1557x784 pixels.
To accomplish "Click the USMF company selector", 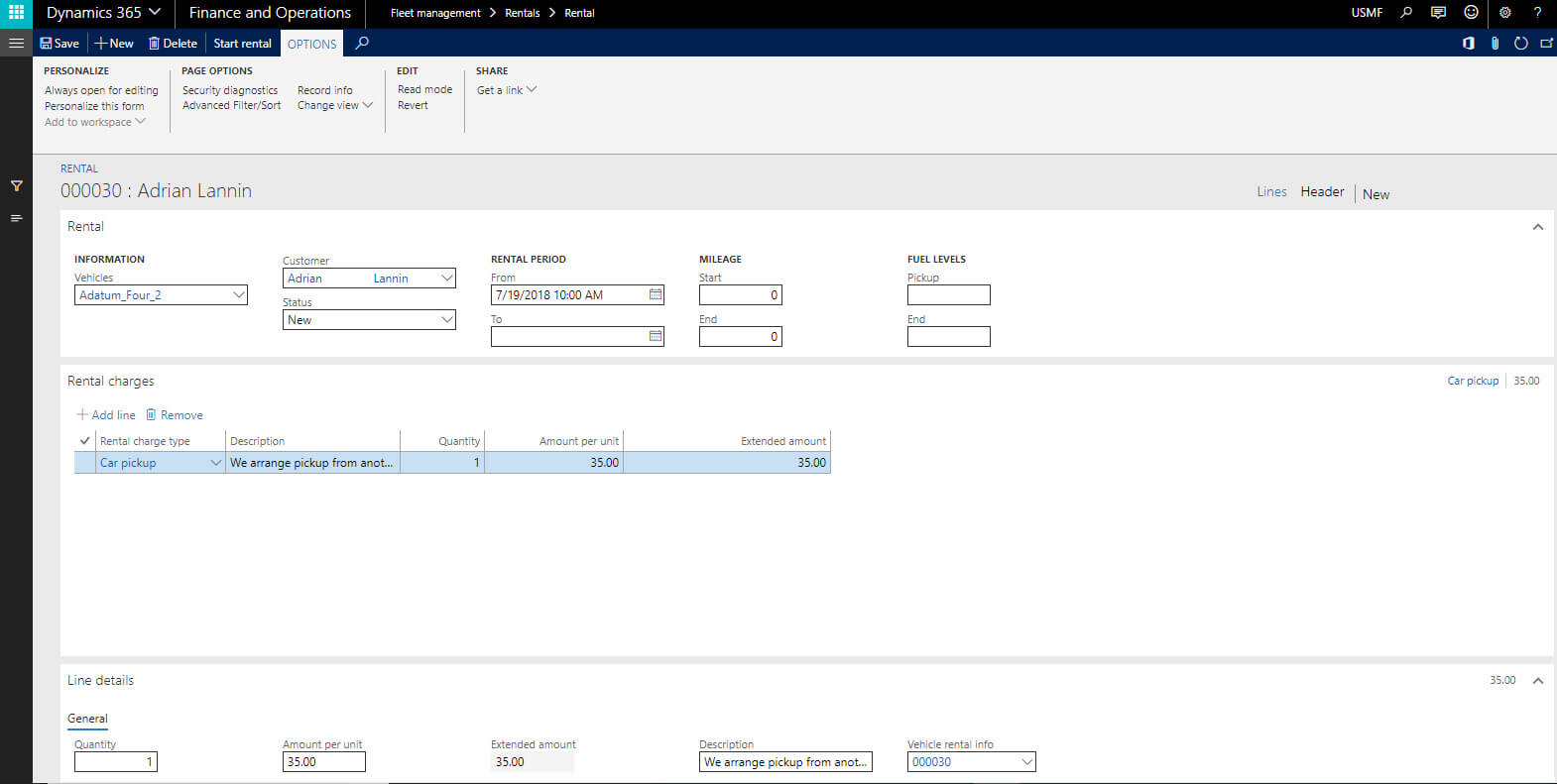I will tap(1367, 13).
